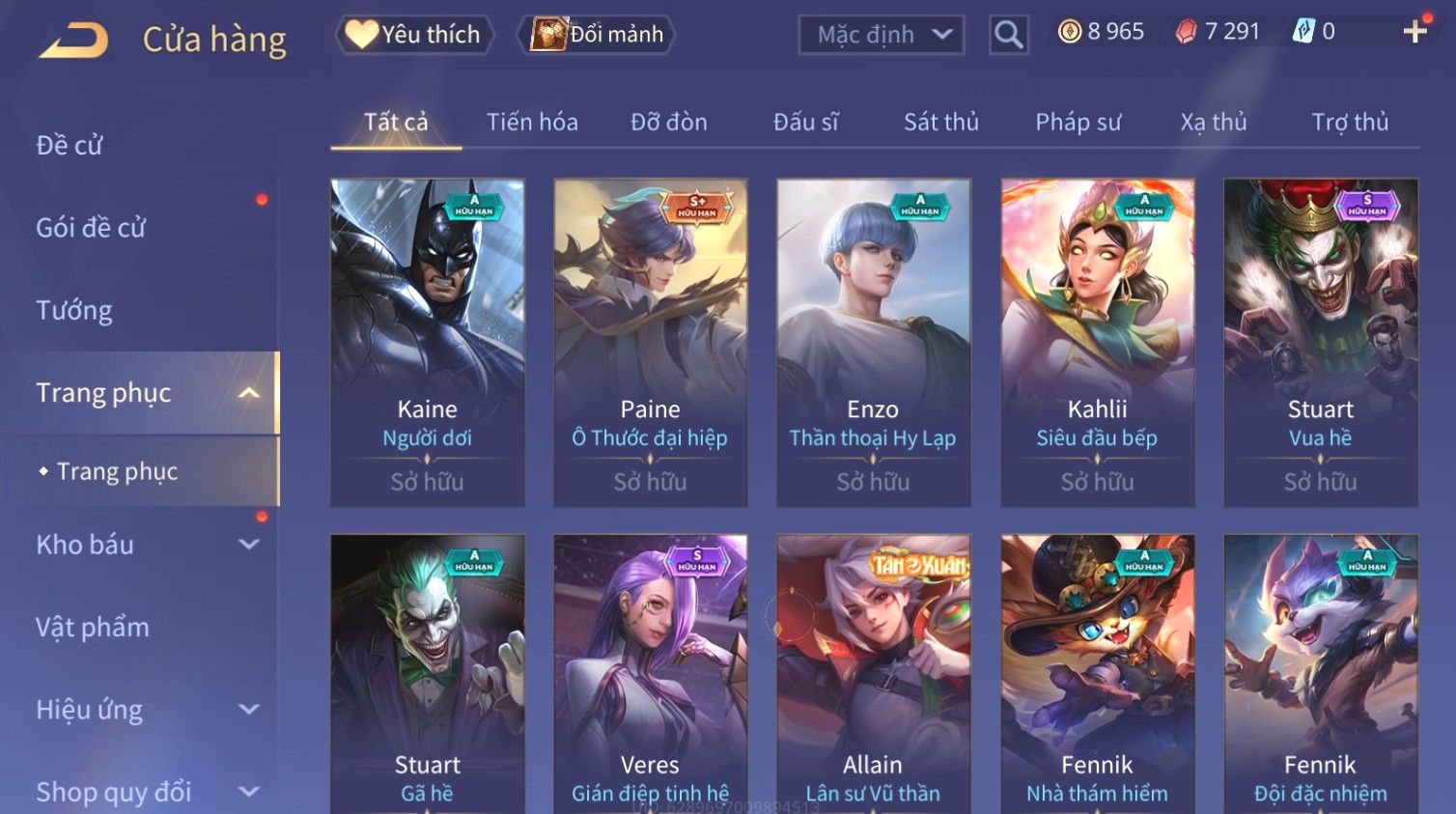
Task: Tap the heart Yêu thích icon
Action: pos(362,34)
